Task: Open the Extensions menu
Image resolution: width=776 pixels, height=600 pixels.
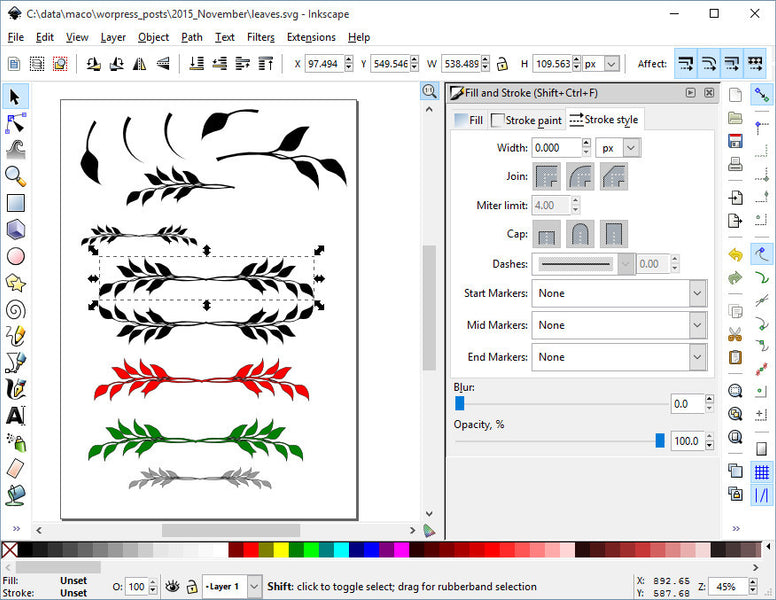Action: 311,37
